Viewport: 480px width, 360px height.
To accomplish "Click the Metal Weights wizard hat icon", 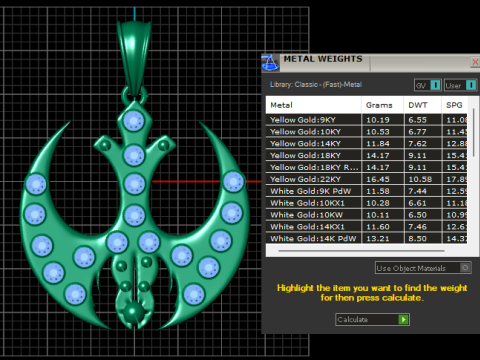I will tap(270, 62).
